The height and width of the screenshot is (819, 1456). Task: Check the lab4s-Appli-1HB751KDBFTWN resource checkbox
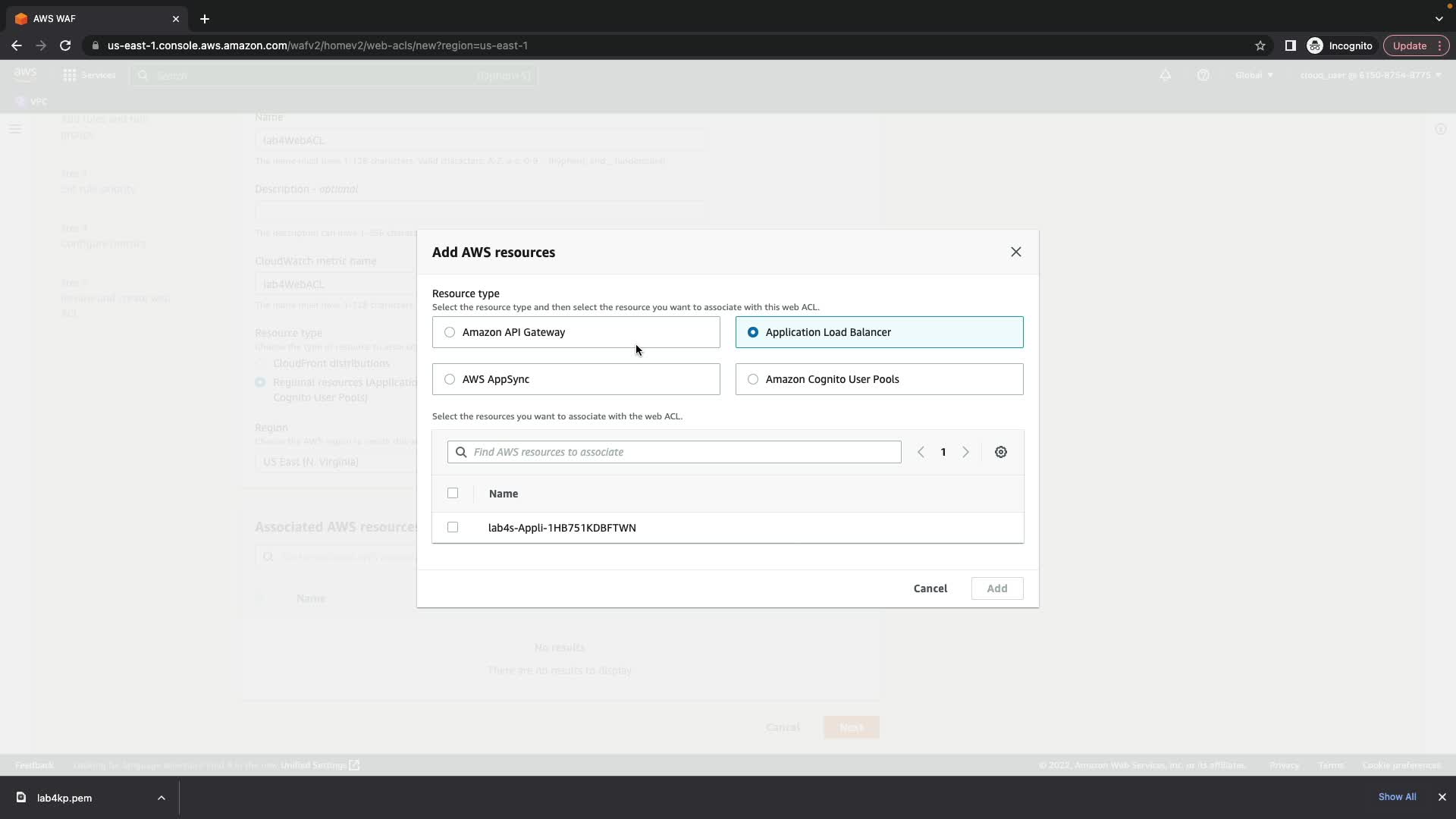(453, 527)
